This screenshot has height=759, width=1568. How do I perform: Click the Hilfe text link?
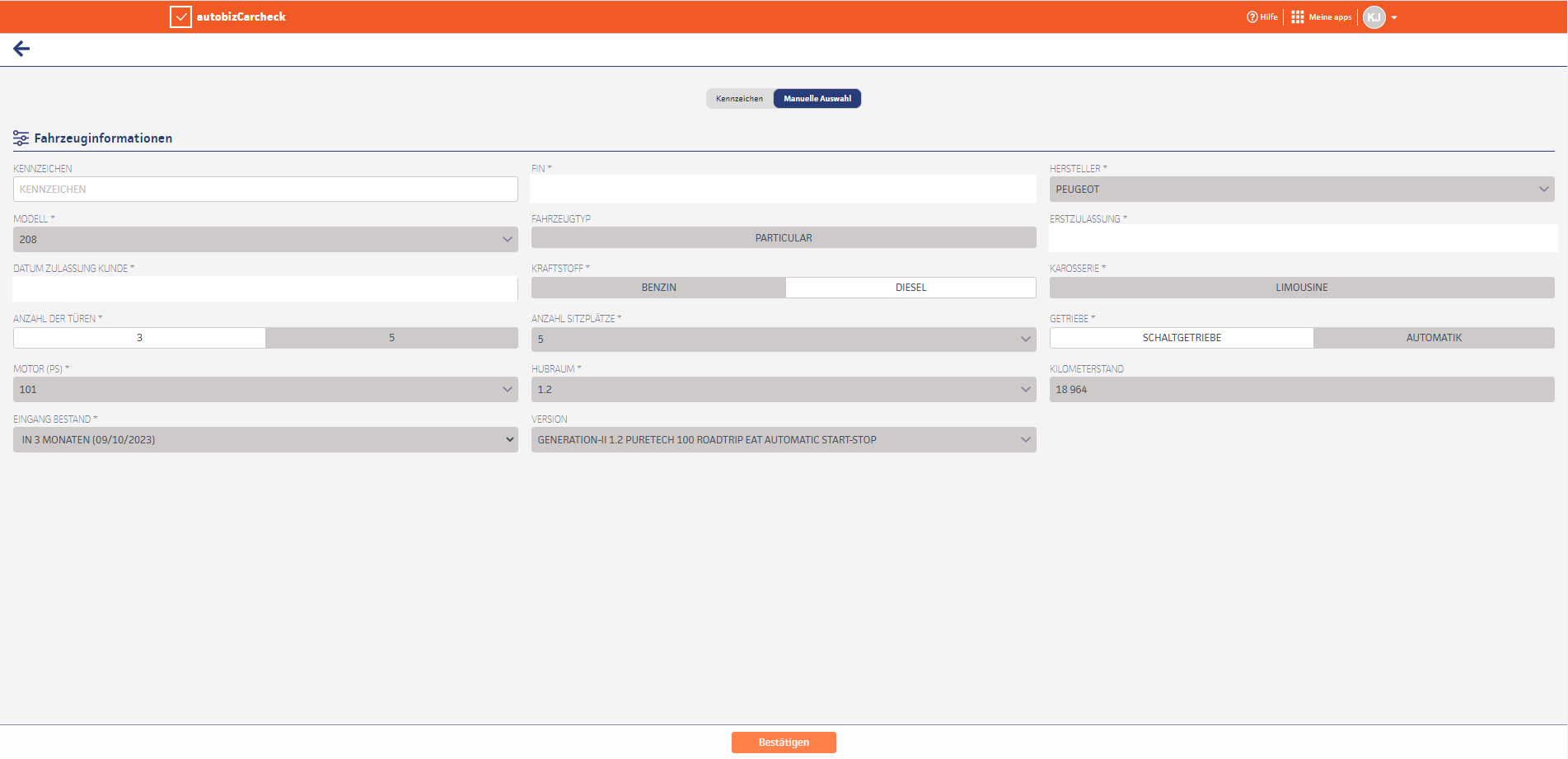[1269, 17]
